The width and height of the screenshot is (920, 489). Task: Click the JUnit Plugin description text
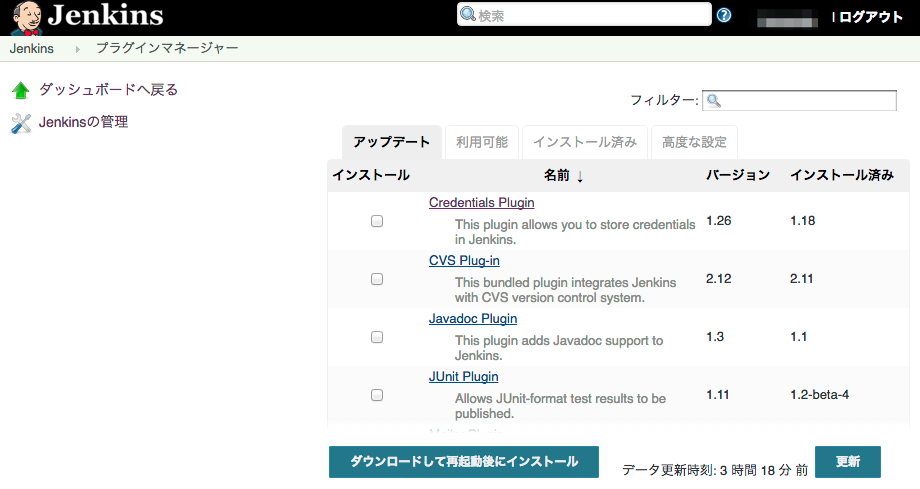(x=560, y=406)
